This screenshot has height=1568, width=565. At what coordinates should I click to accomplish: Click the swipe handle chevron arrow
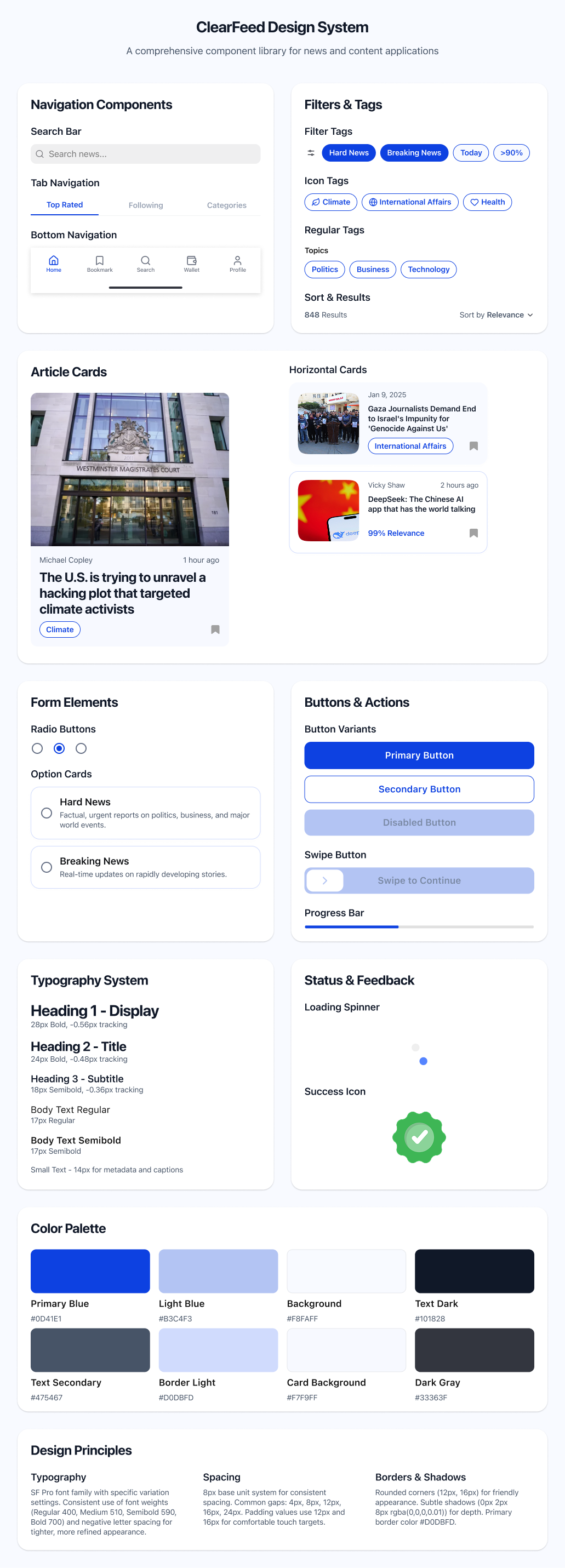[324, 880]
